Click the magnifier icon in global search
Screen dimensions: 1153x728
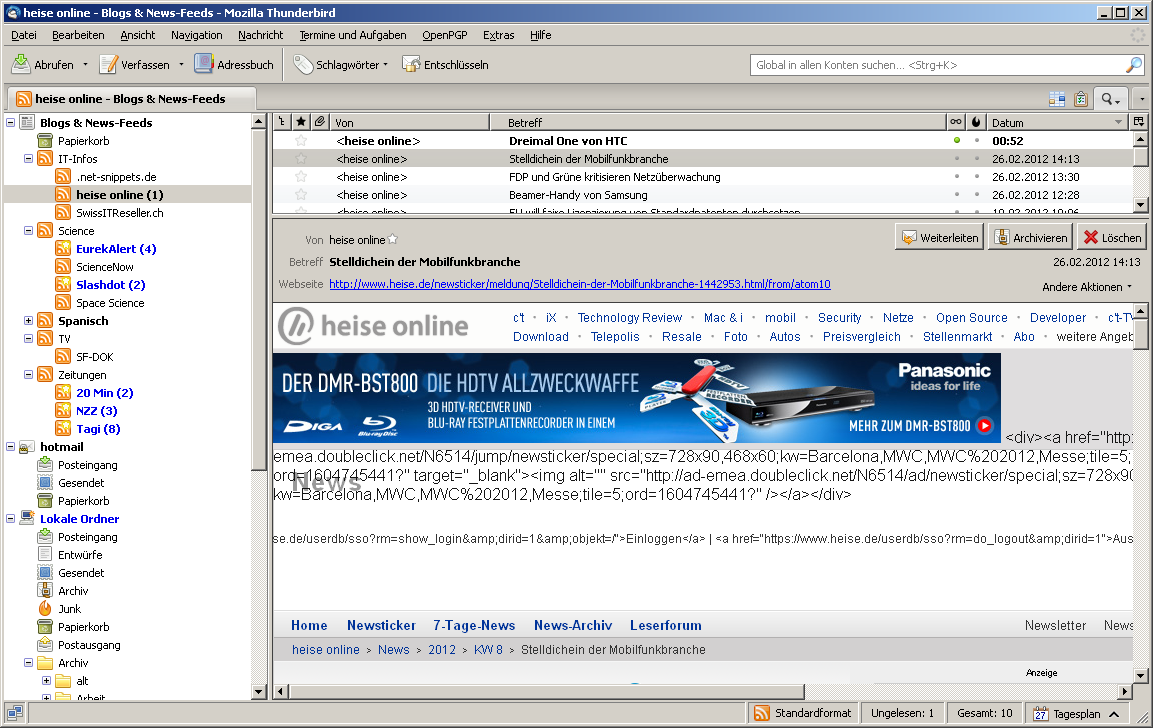tap(1134, 65)
